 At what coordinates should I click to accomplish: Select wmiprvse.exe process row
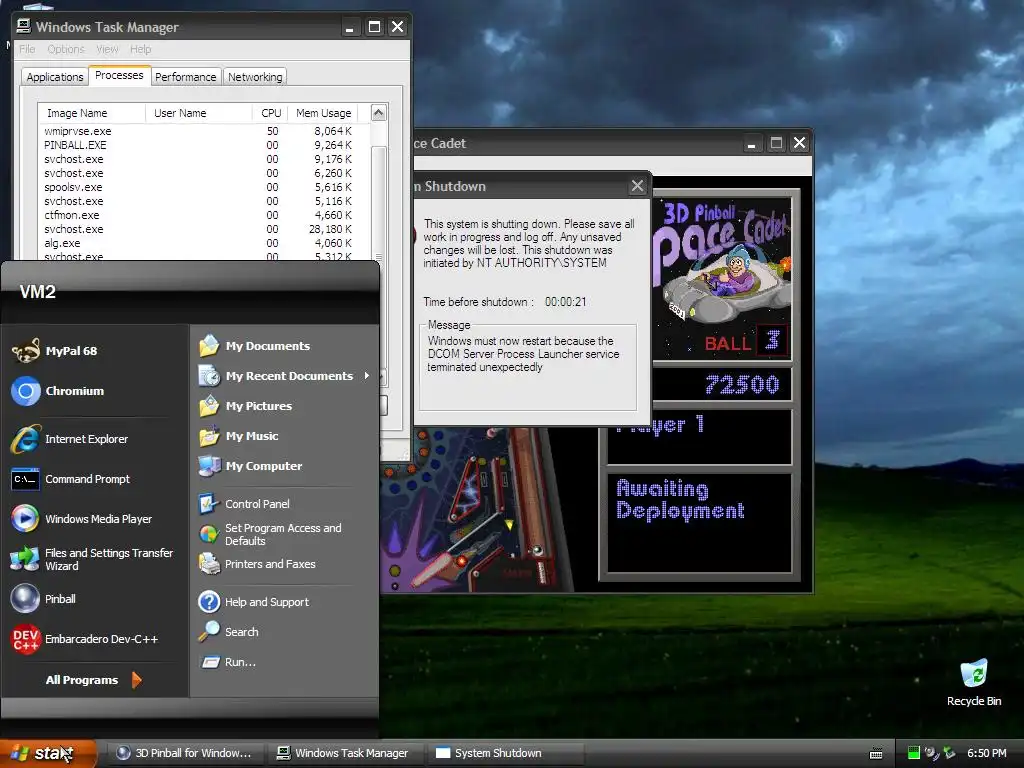point(204,131)
